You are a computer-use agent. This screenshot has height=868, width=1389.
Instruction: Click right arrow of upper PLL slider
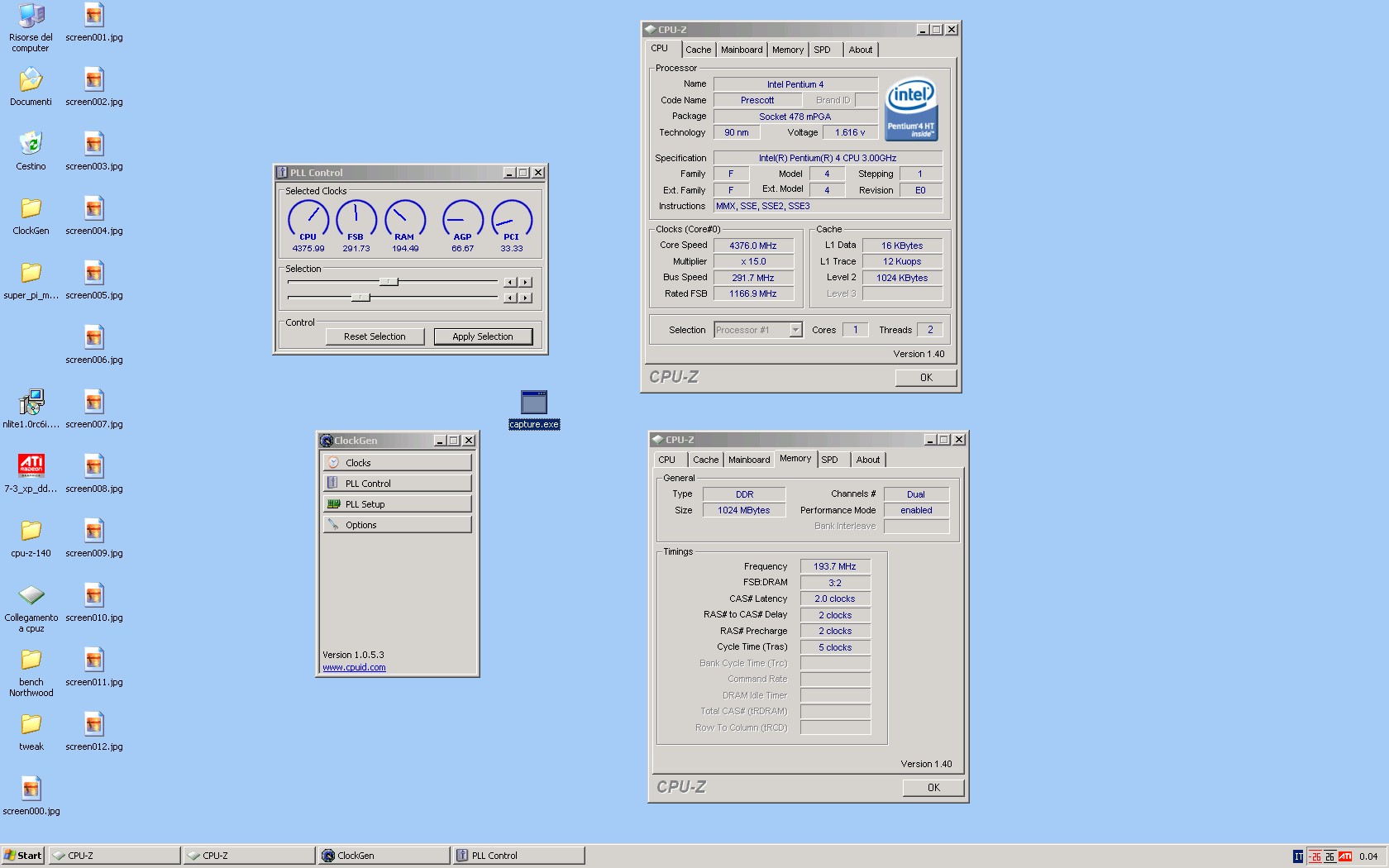[x=525, y=282]
